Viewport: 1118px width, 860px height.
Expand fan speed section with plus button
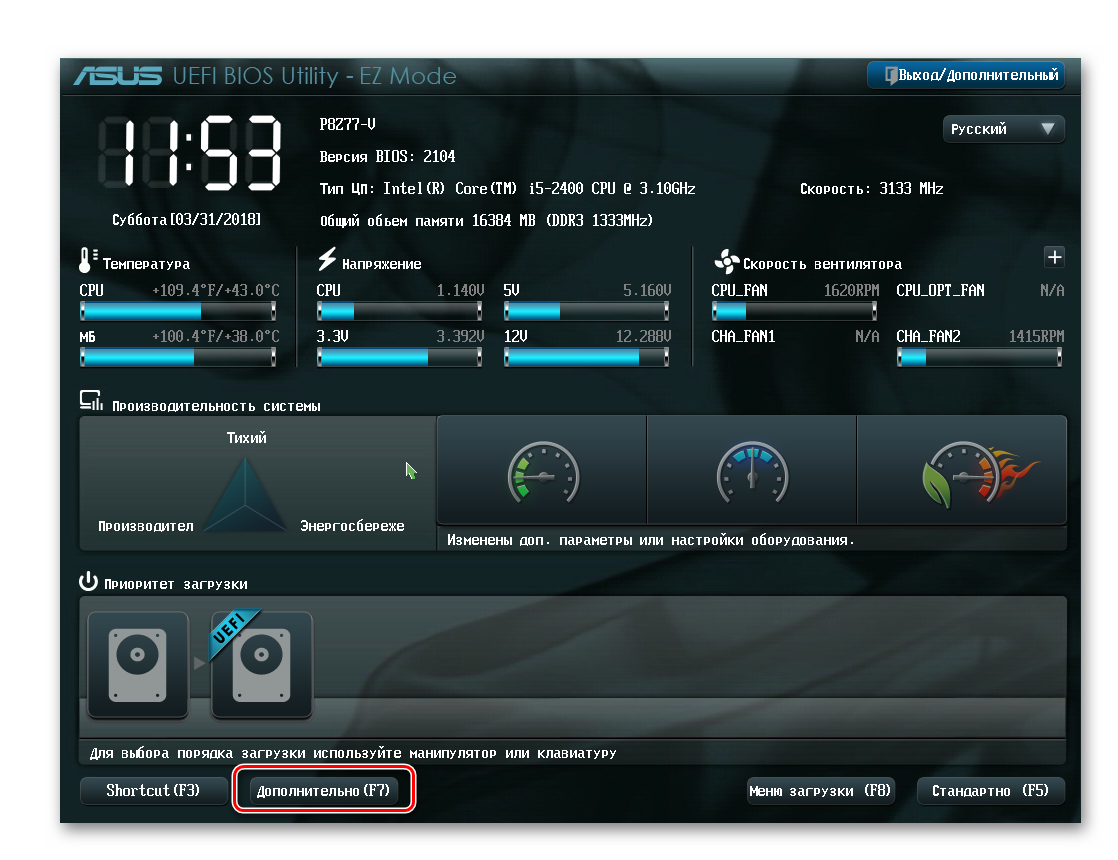pos(1054,257)
